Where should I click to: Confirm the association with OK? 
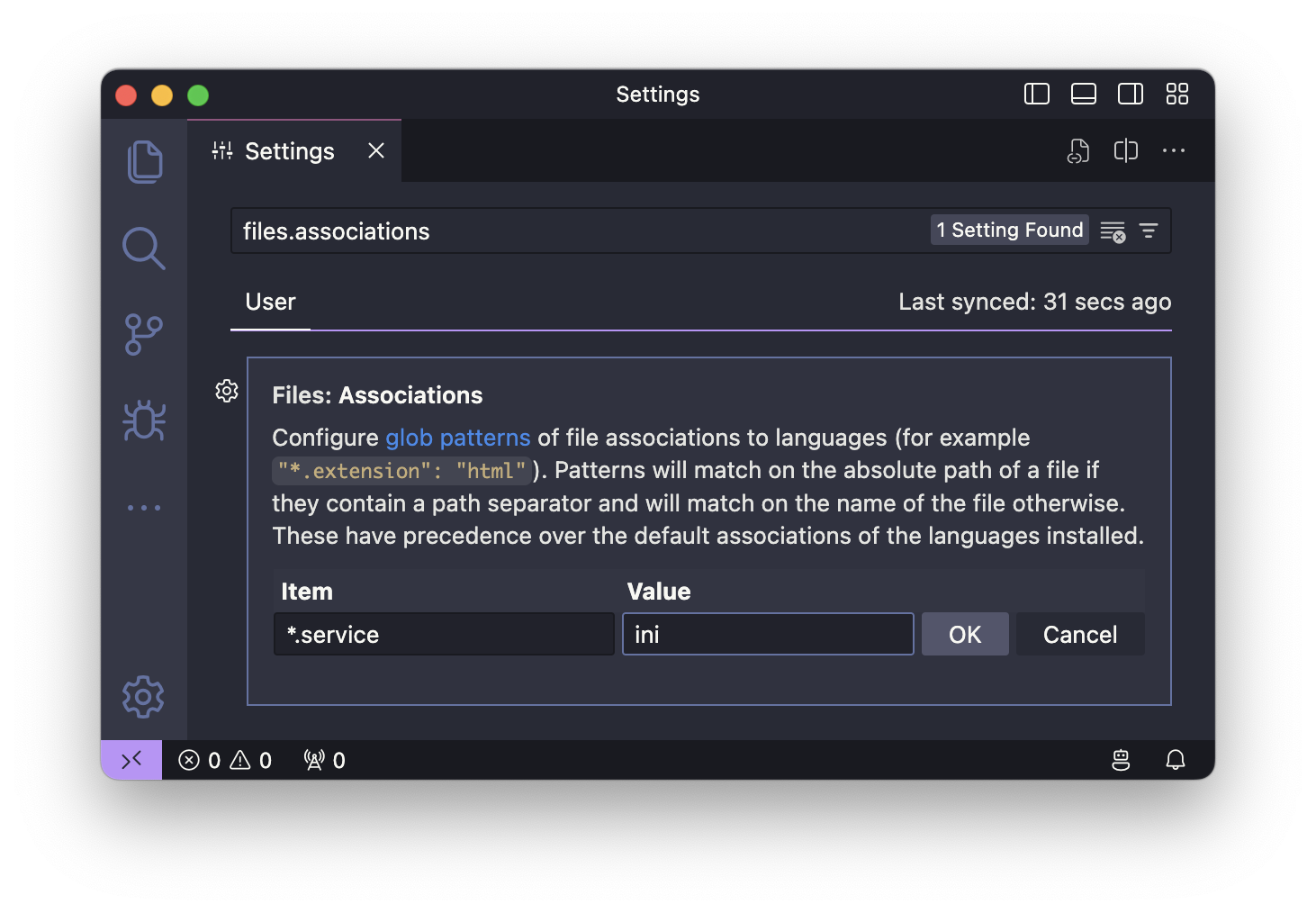click(x=965, y=635)
